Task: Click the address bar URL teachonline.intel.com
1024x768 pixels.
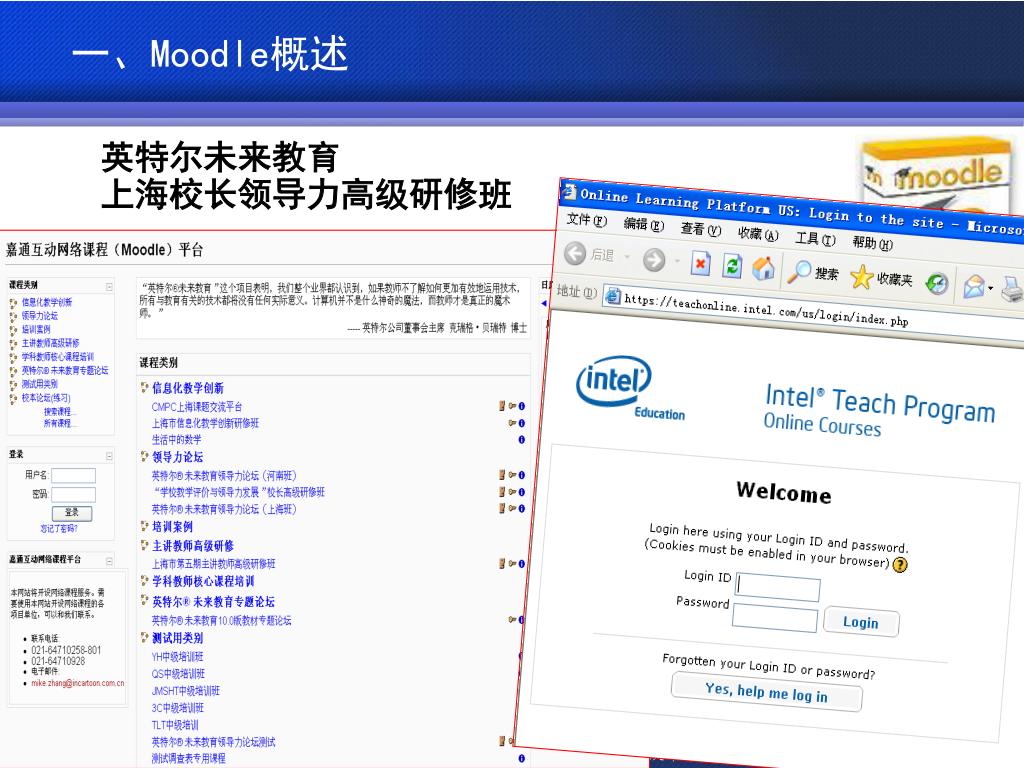Action: point(765,310)
